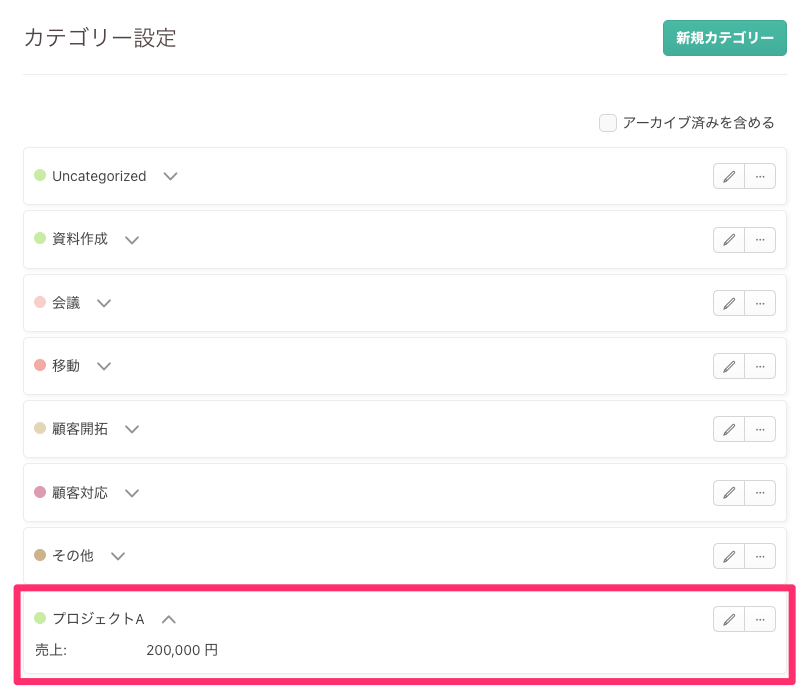Collapse the プロジェクトA category details
The height and width of the screenshot is (698, 810).
[x=169, y=619]
